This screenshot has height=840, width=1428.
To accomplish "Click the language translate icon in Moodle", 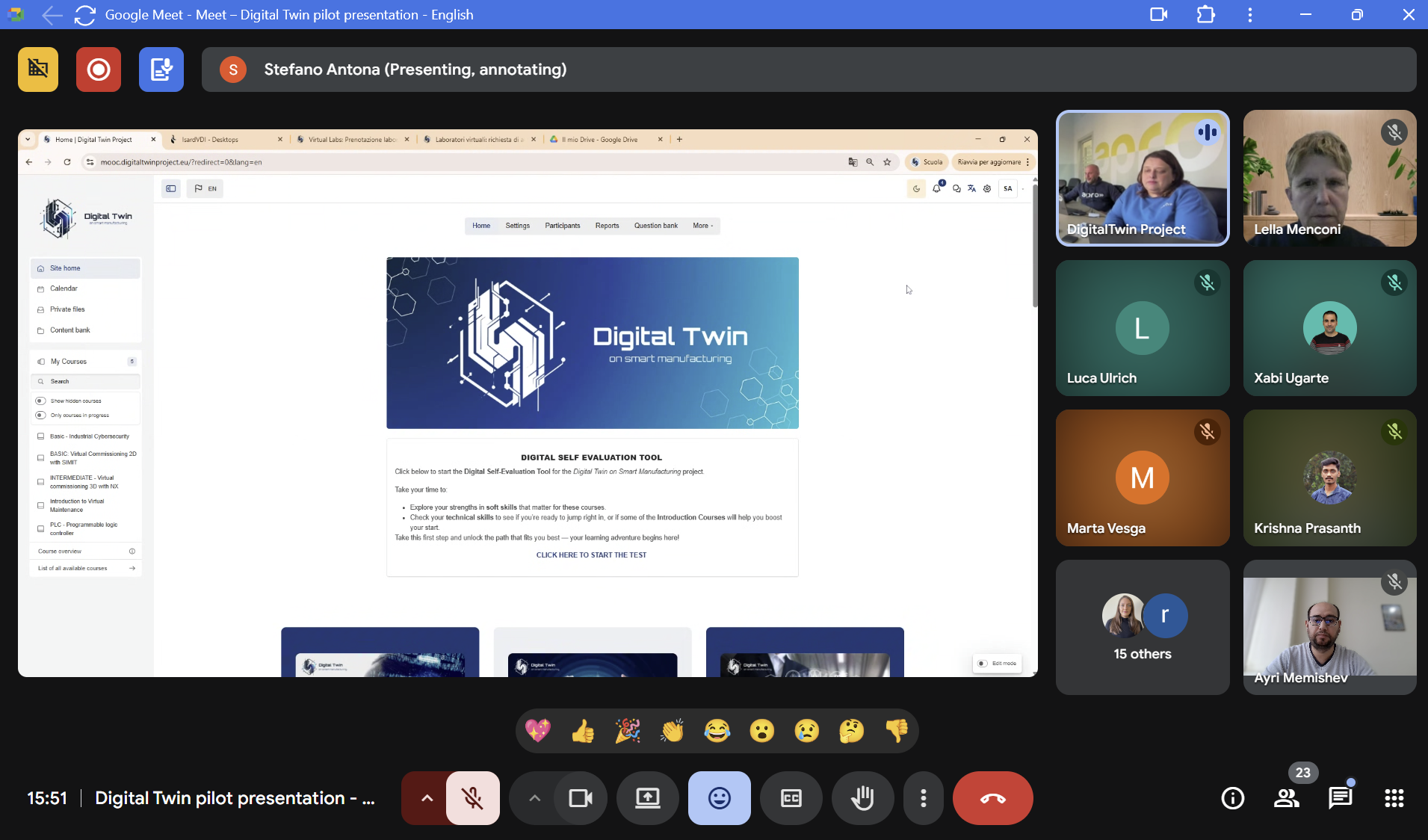I will 972,188.
